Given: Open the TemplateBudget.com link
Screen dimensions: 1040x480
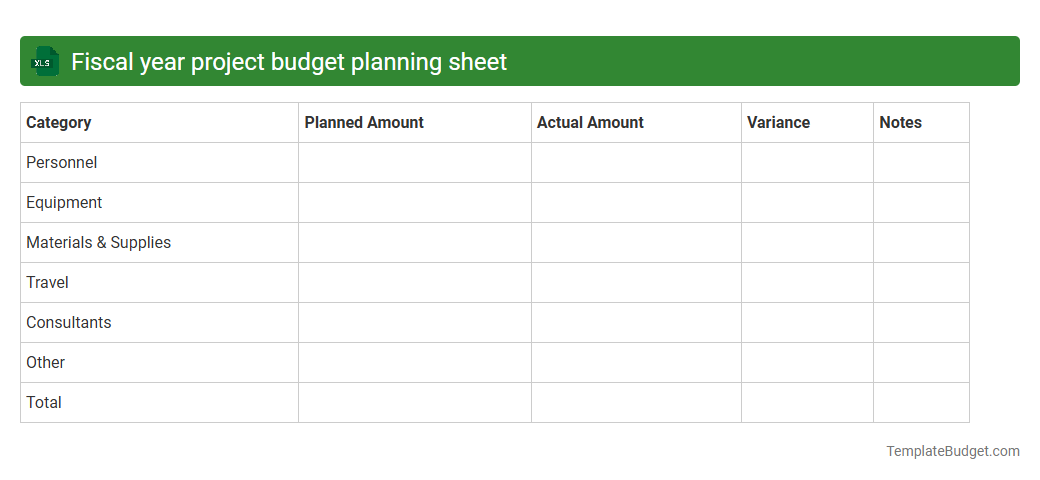Looking at the screenshot, I should point(952,451).
